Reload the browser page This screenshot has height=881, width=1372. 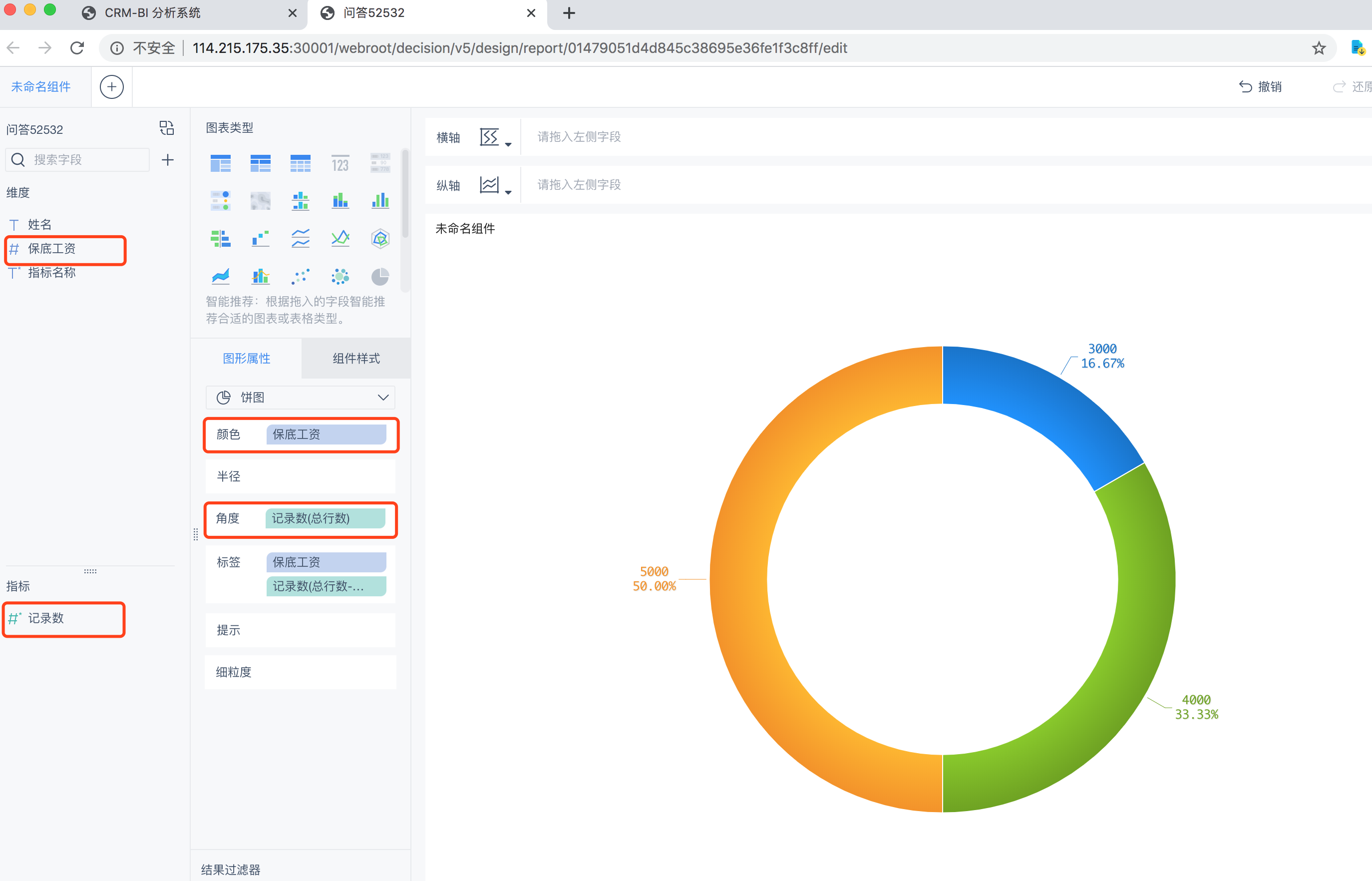point(77,48)
